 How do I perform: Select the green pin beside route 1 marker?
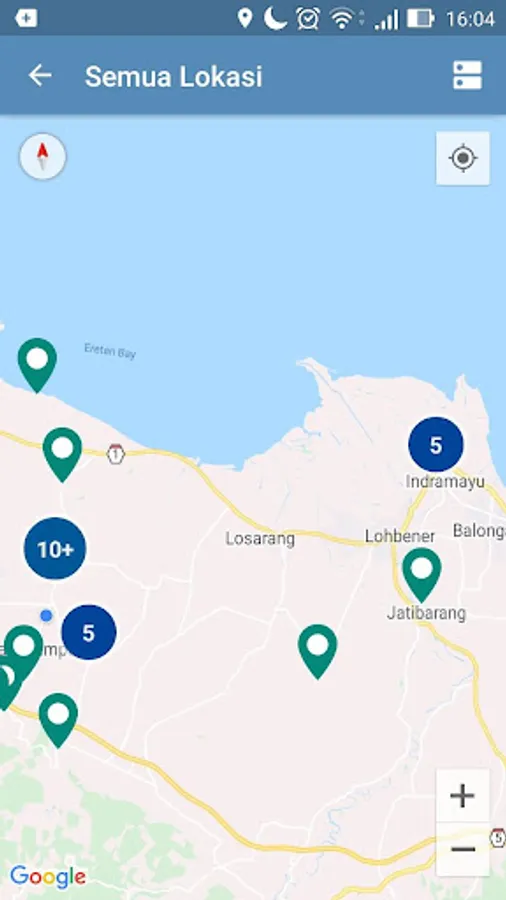63,455
